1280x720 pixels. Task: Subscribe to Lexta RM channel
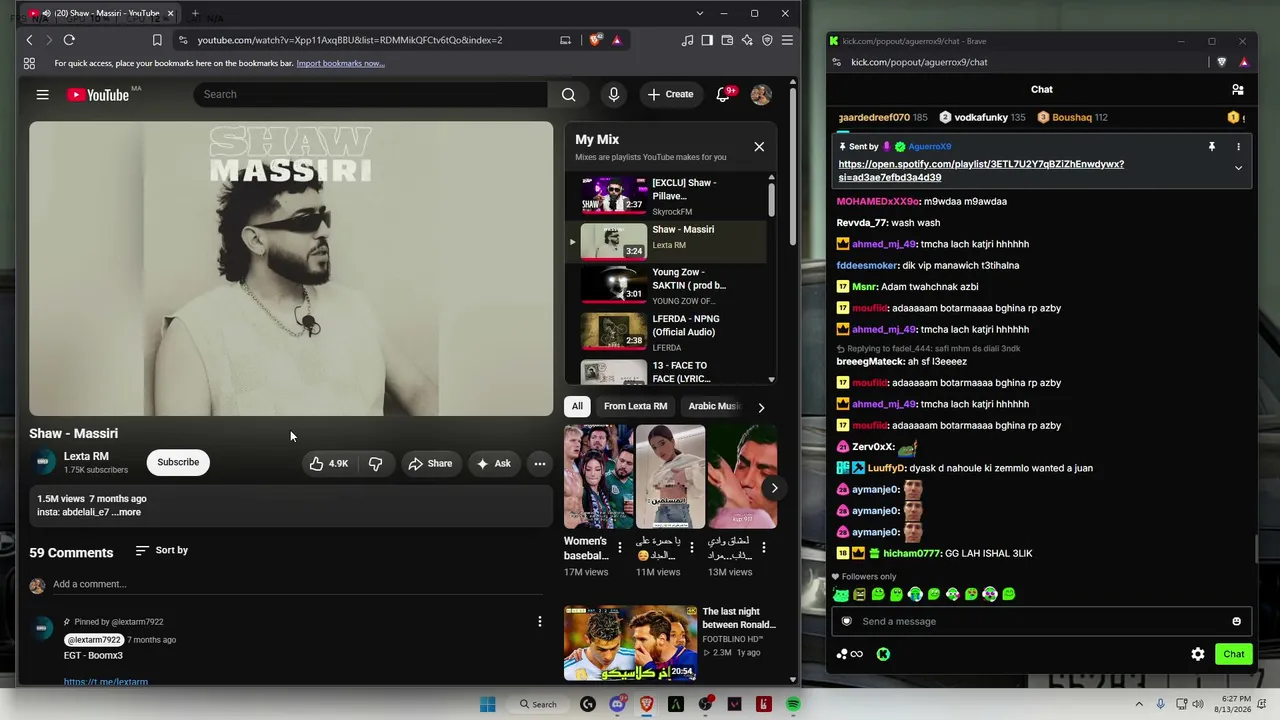pyautogui.click(x=178, y=462)
